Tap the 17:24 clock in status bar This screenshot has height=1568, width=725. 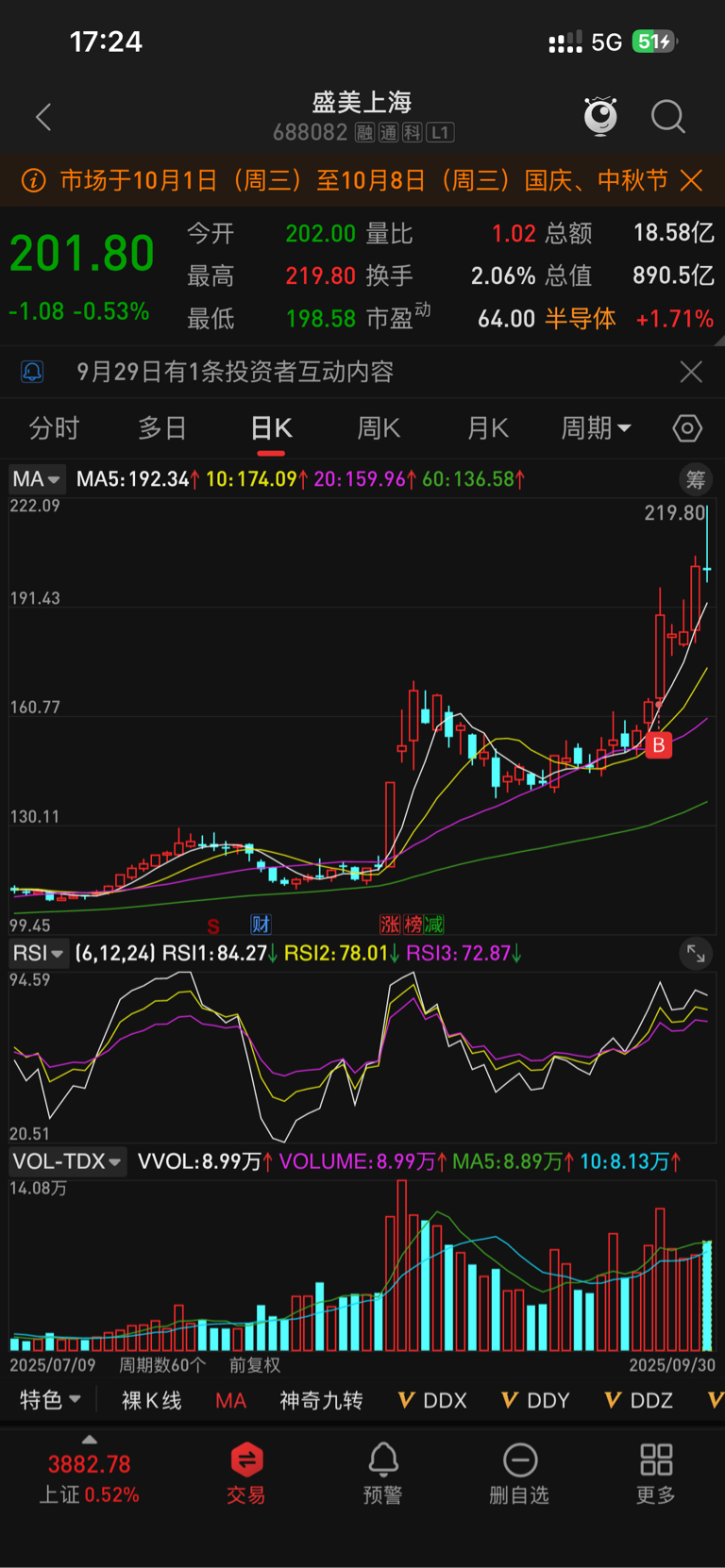click(106, 42)
